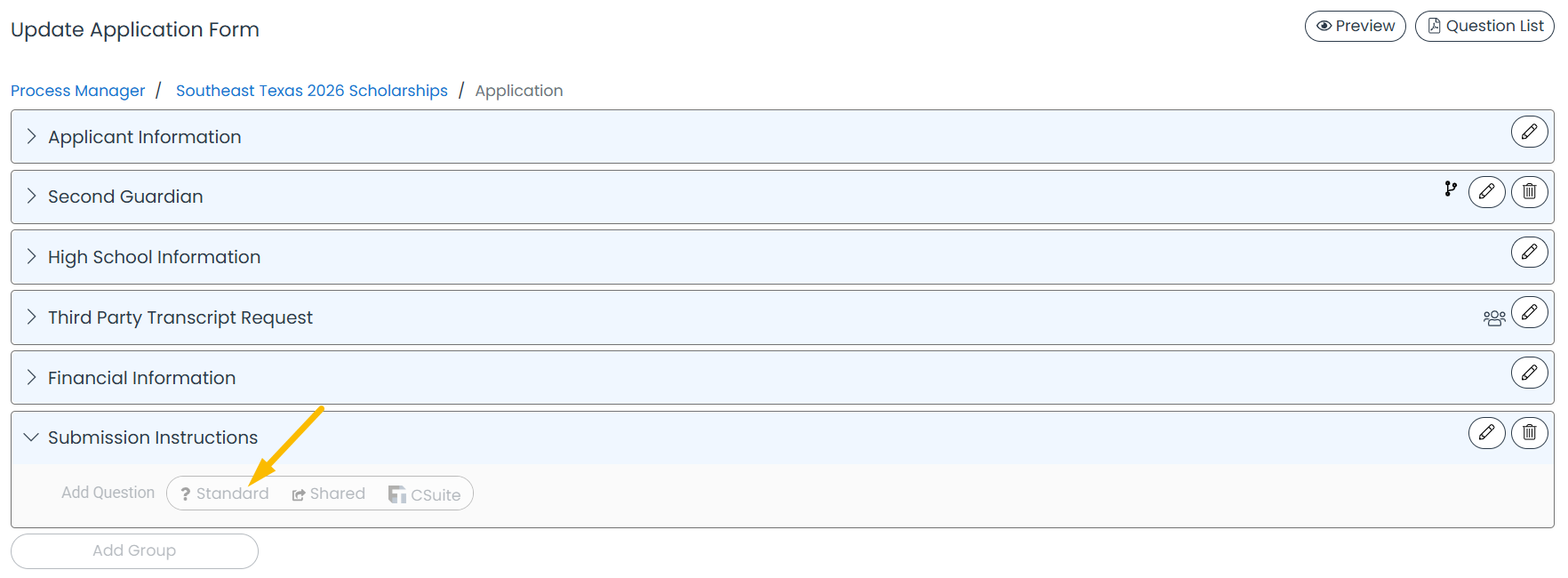The width and height of the screenshot is (1568, 578).
Task: Add a Standard question
Action: (x=224, y=494)
